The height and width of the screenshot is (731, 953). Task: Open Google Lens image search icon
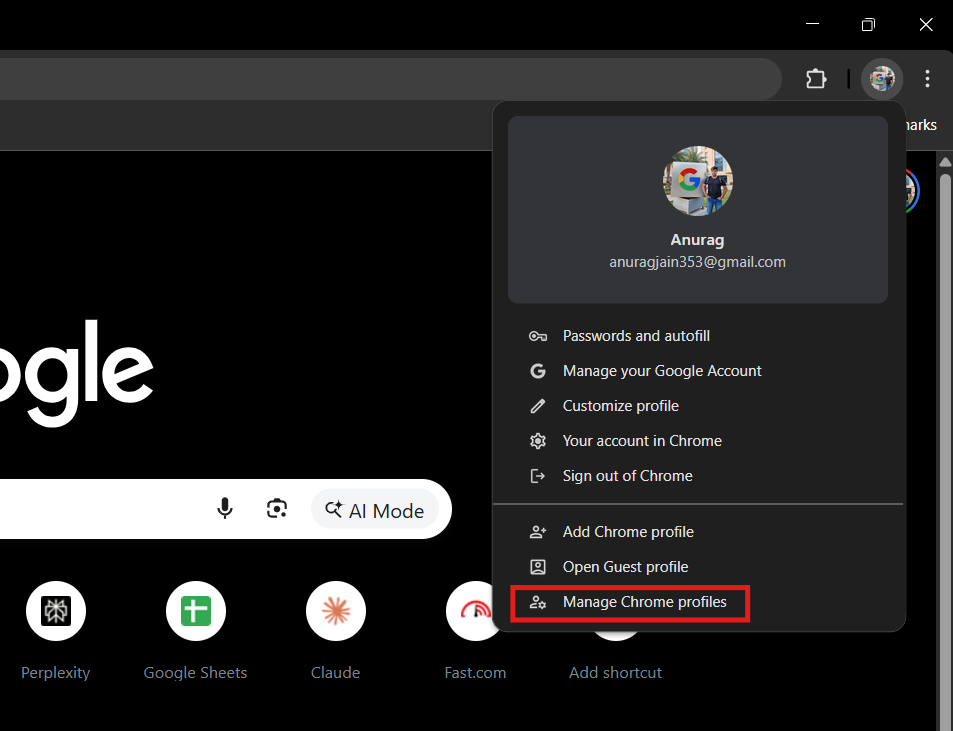pyautogui.click(x=277, y=509)
